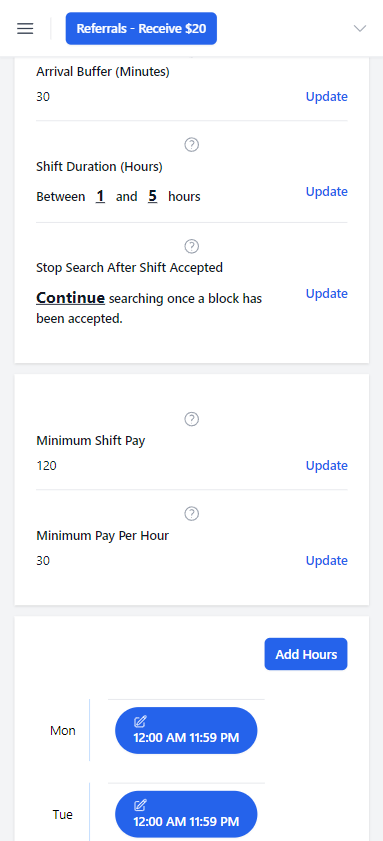This screenshot has width=383, height=841.
Task: Click the minimum shift hours value 1
Action: point(100,197)
